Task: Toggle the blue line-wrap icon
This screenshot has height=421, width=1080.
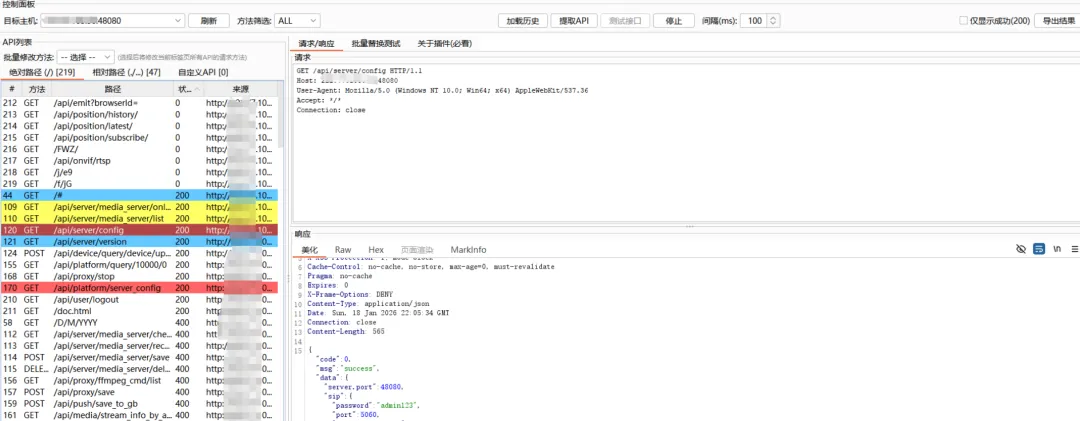Action: click(1039, 249)
